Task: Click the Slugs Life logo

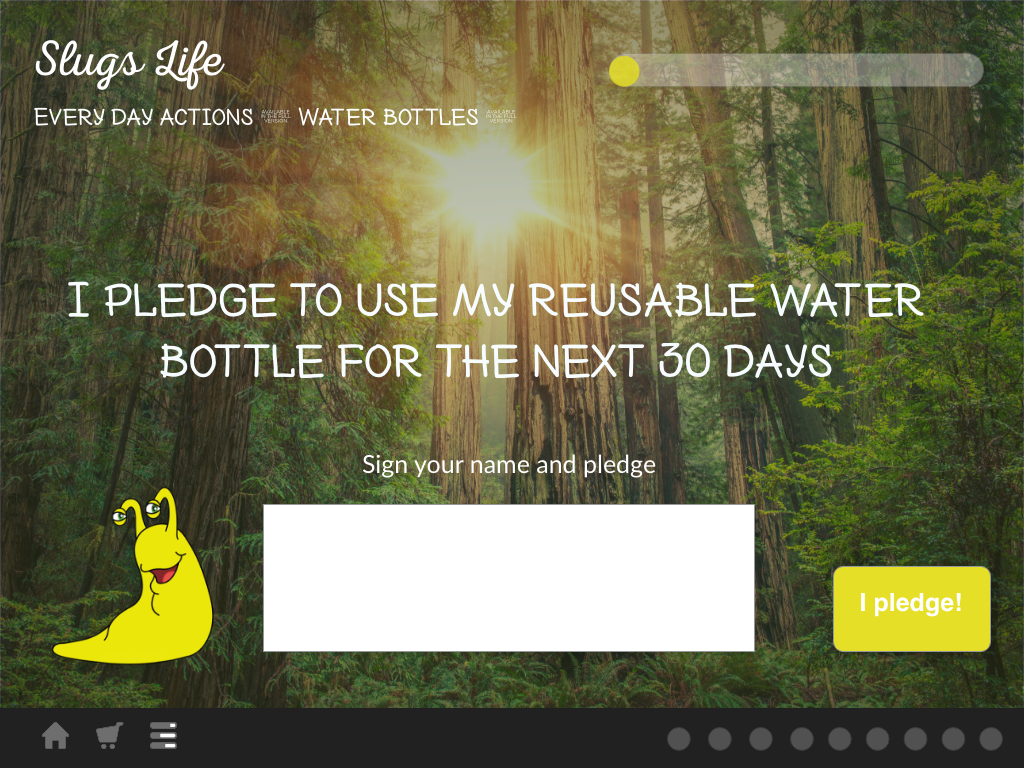Action: click(x=129, y=63)
